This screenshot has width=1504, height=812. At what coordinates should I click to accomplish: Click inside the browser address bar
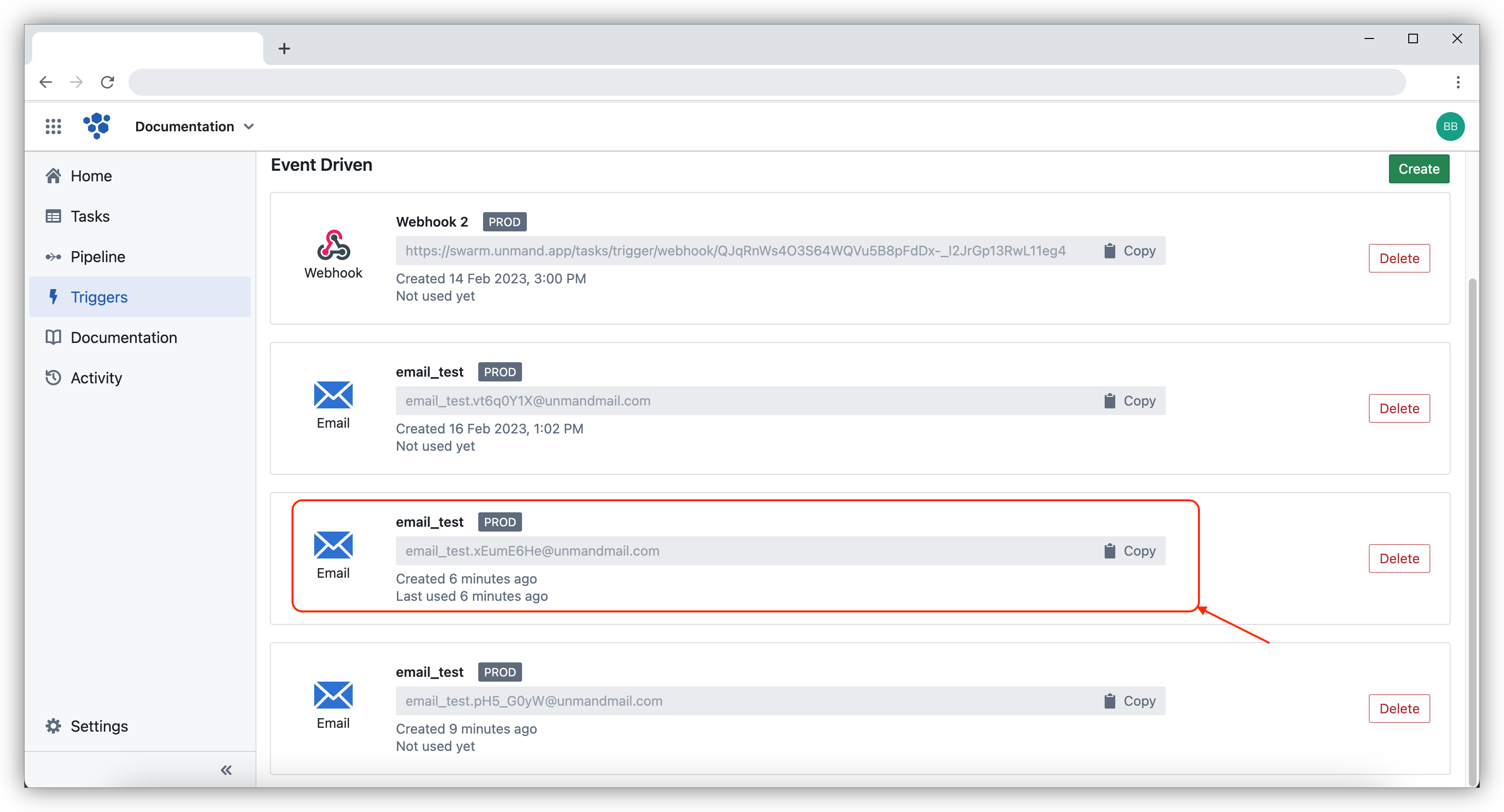tap(759, 82)
